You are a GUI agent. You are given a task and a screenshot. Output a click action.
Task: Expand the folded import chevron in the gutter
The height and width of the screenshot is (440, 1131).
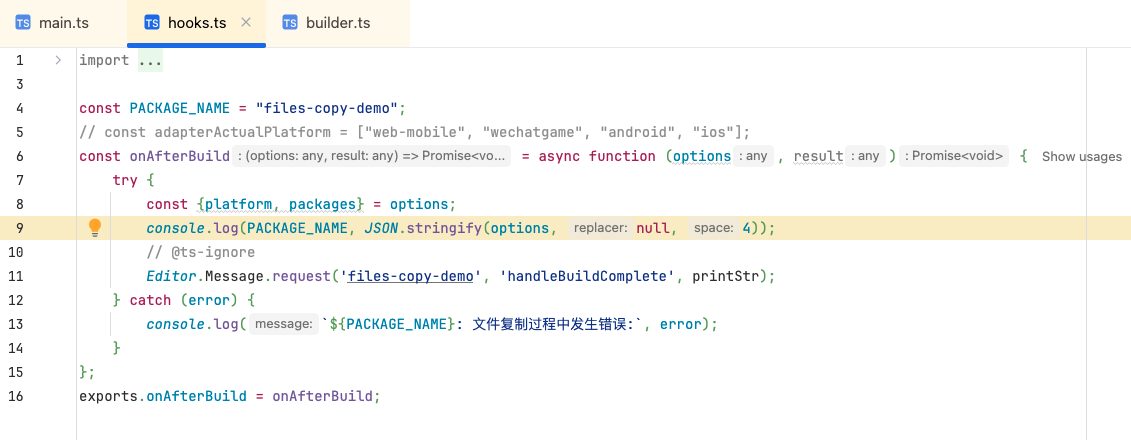pos(58,60)
